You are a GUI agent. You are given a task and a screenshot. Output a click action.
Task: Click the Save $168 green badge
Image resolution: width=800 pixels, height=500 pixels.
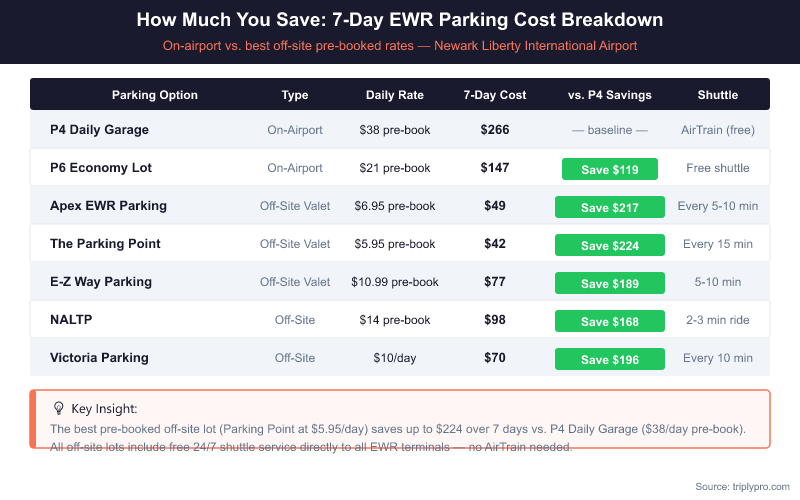pyautogui.click(x=609, y=321)
